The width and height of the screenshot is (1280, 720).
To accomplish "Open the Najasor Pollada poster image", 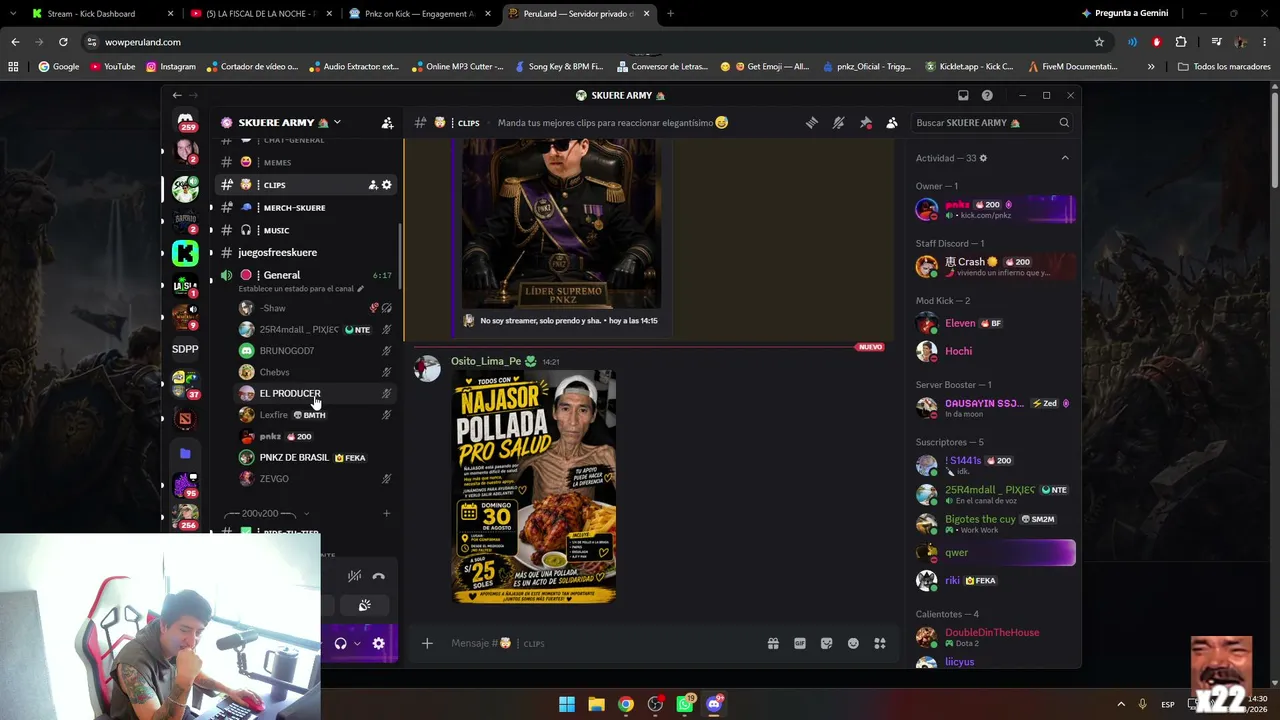I will tap(534, 486).
